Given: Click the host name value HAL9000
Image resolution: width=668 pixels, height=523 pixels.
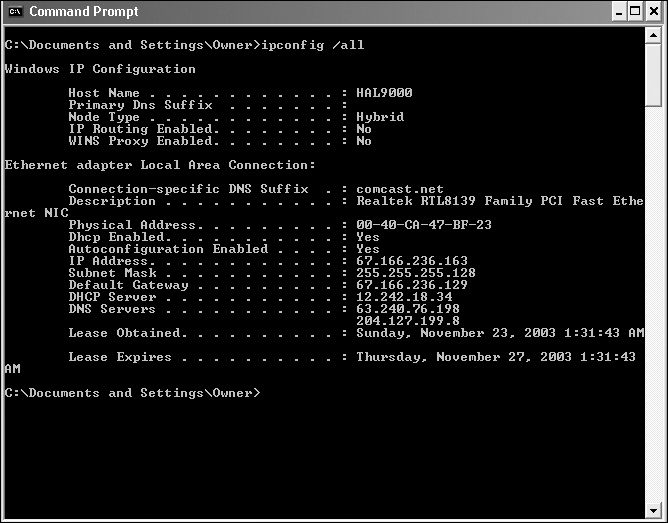Looking at the screenshot, I should [384, 93].
